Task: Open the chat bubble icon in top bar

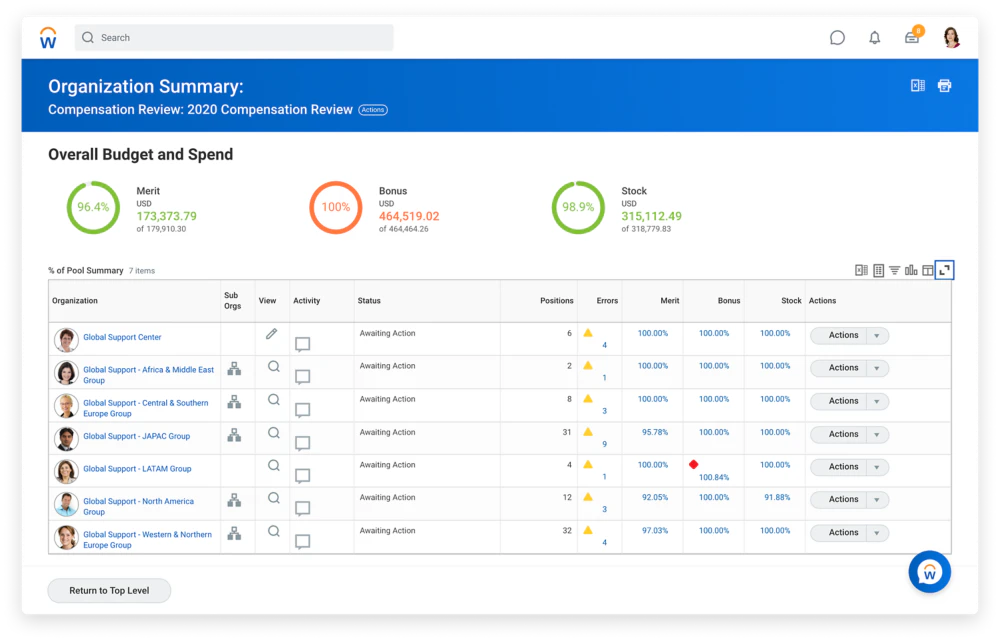Action: pos(837,38)
